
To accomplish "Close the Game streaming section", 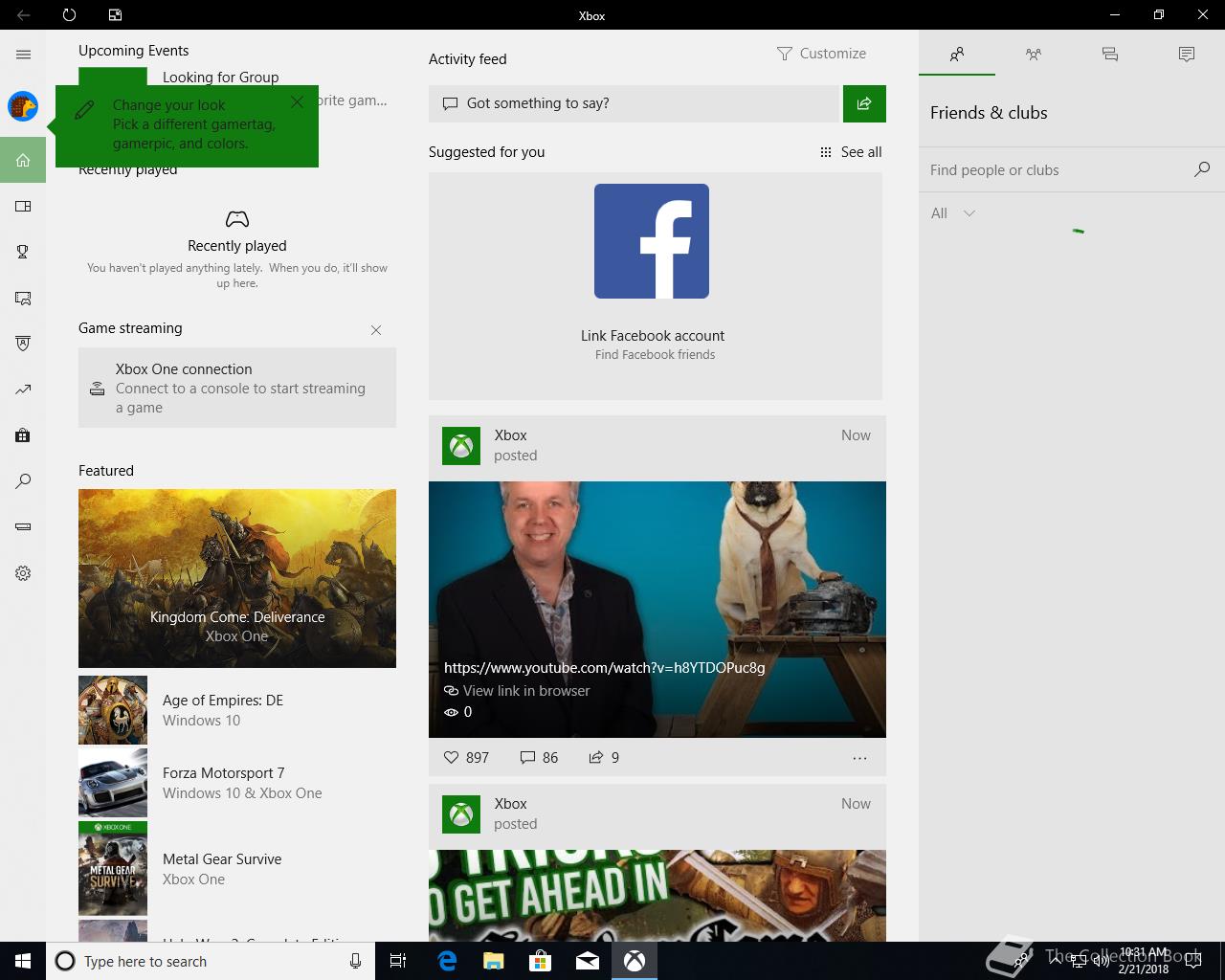I will point(376,330).
